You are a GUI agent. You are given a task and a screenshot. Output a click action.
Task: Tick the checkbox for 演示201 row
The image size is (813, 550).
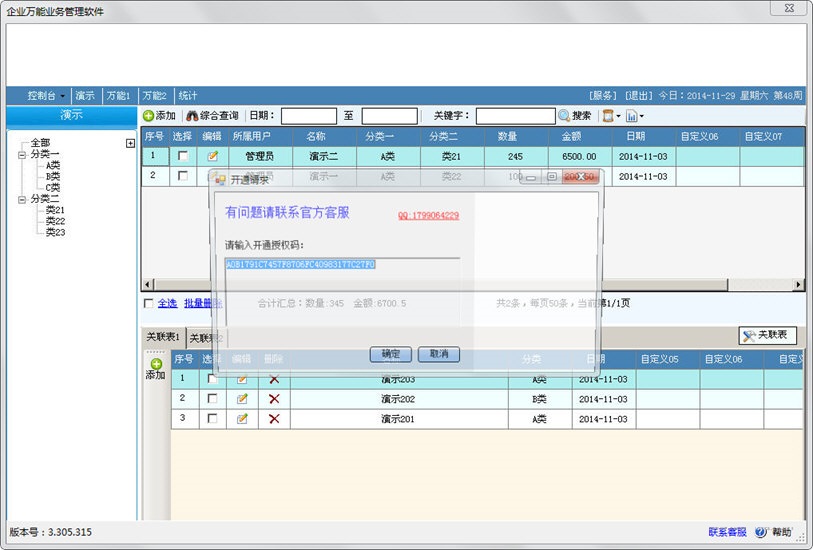coord(212,418)
